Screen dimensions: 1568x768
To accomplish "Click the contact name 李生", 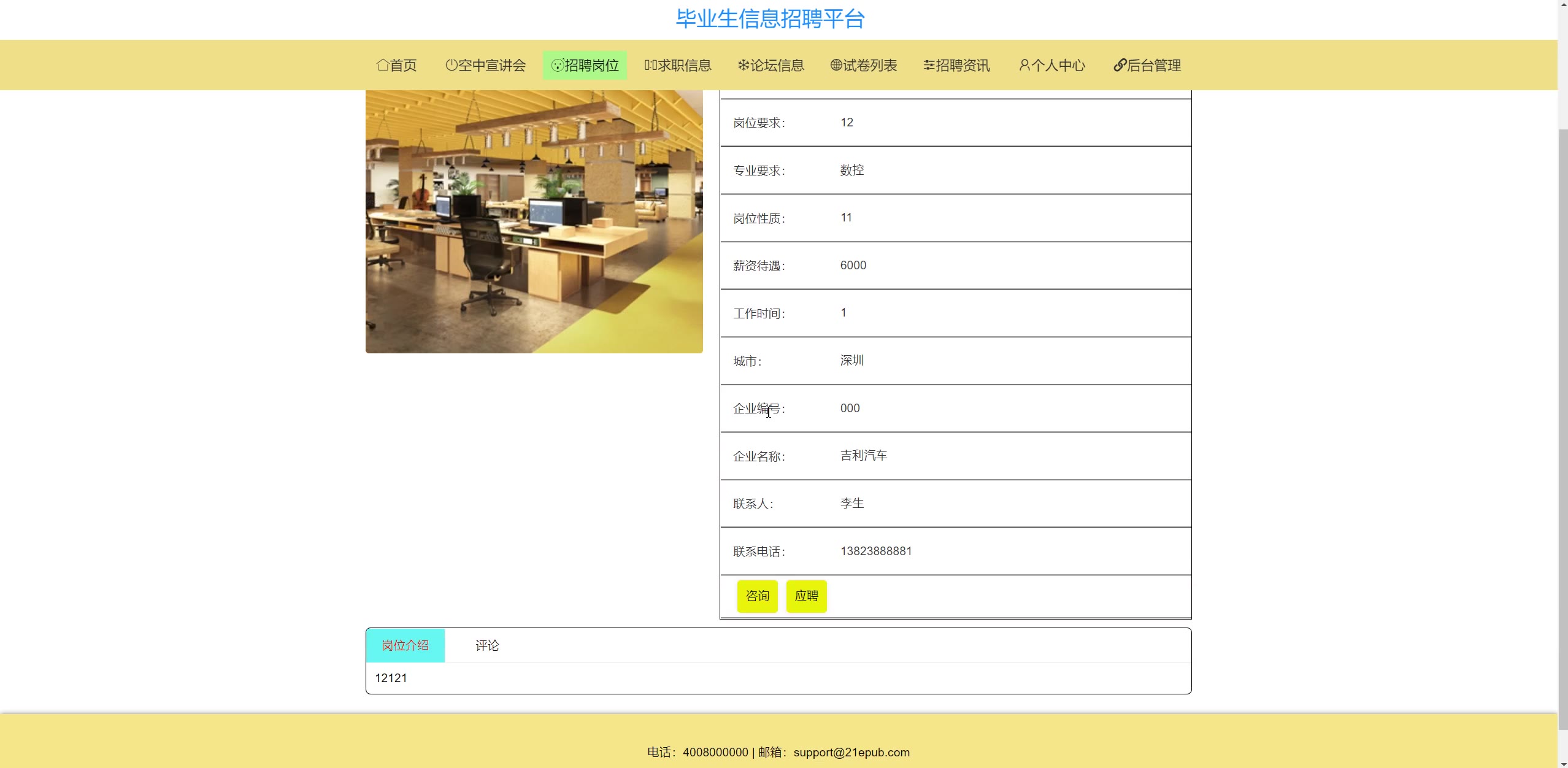I will pyautogui.click(x=852, y=503).
